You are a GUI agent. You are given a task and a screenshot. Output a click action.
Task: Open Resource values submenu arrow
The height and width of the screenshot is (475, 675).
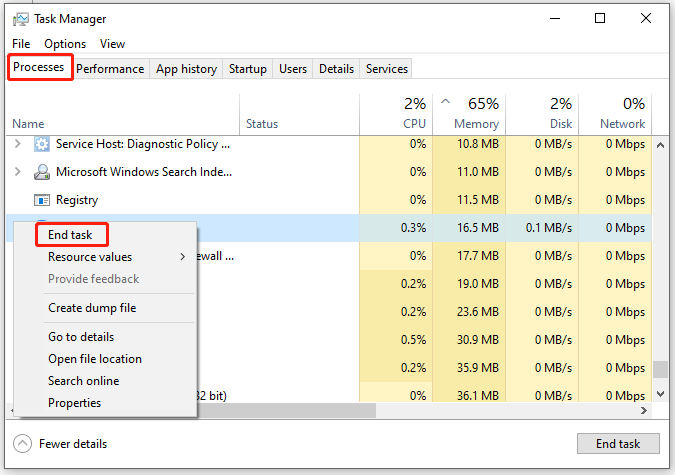click(x=183, y=257)
